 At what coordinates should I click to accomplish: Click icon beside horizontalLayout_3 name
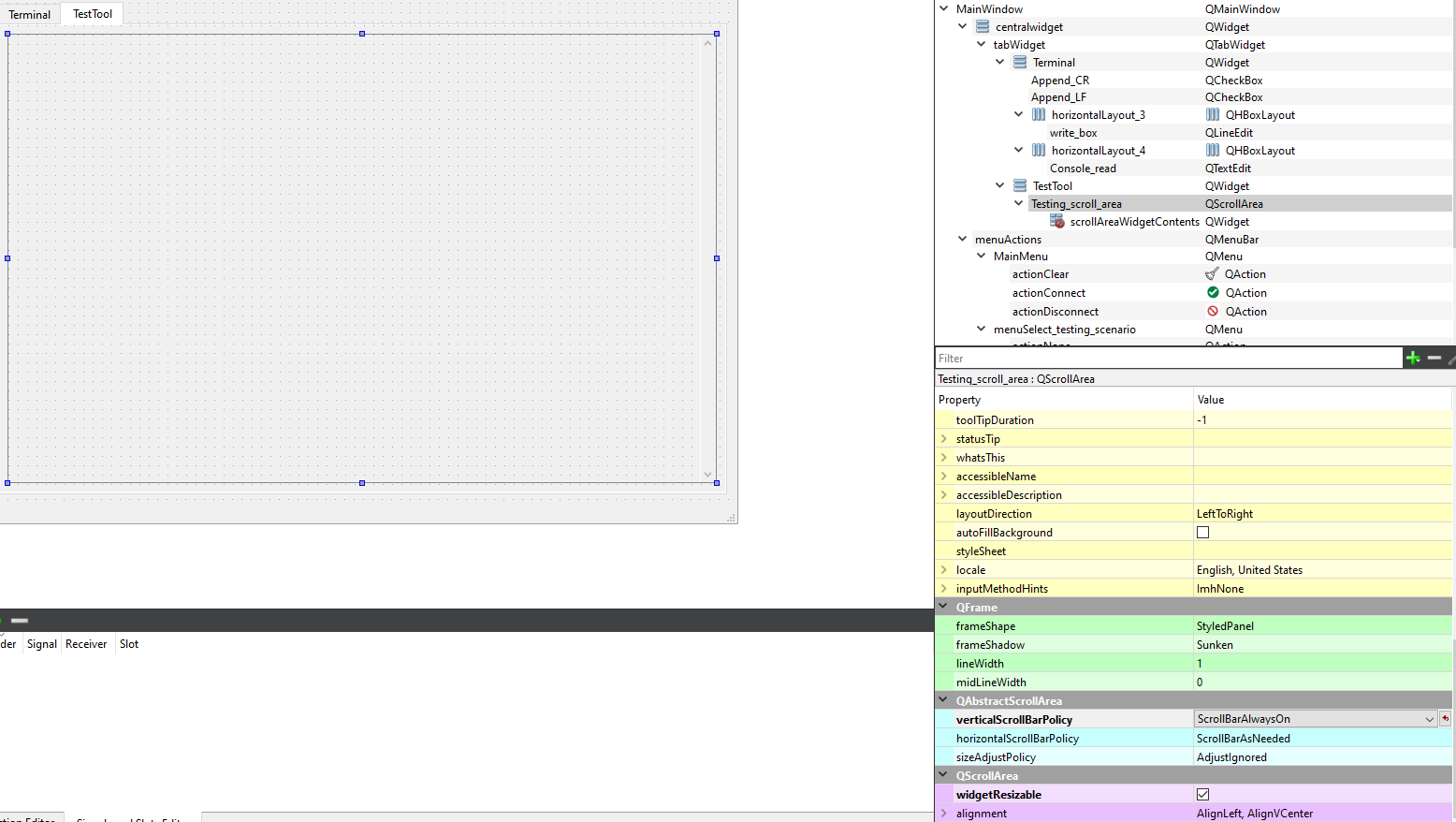click(1039, 115)
